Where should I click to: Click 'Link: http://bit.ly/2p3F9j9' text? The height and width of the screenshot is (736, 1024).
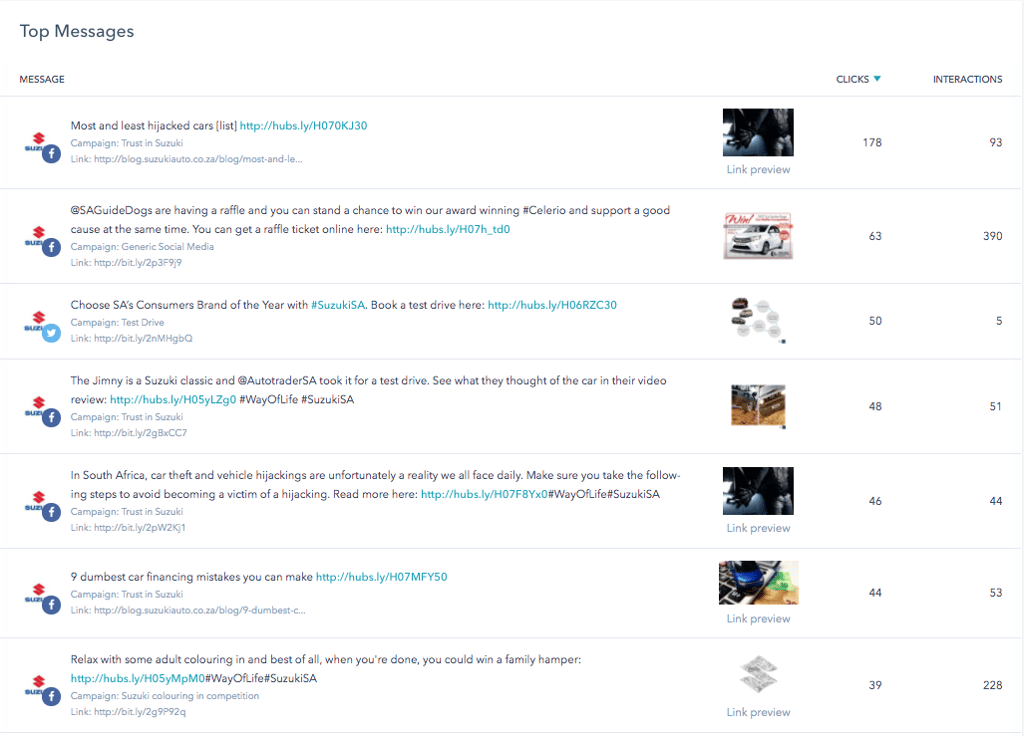point(126,263)
